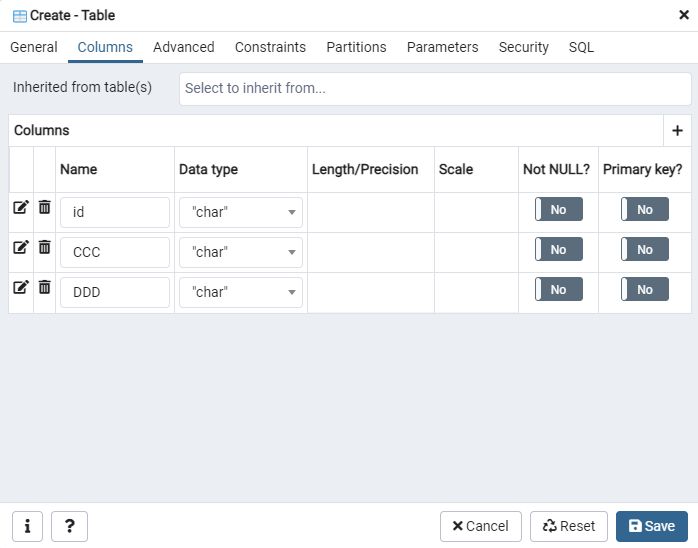Open the Inherited from table(s) selector

click(435, 89)
